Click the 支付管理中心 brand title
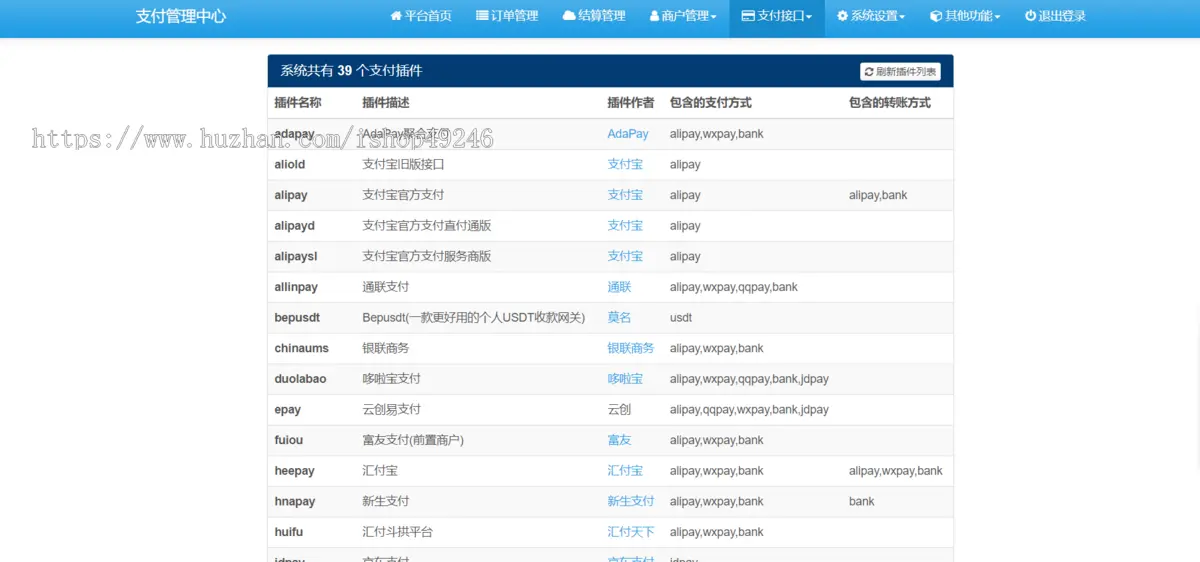 [181, 16]
